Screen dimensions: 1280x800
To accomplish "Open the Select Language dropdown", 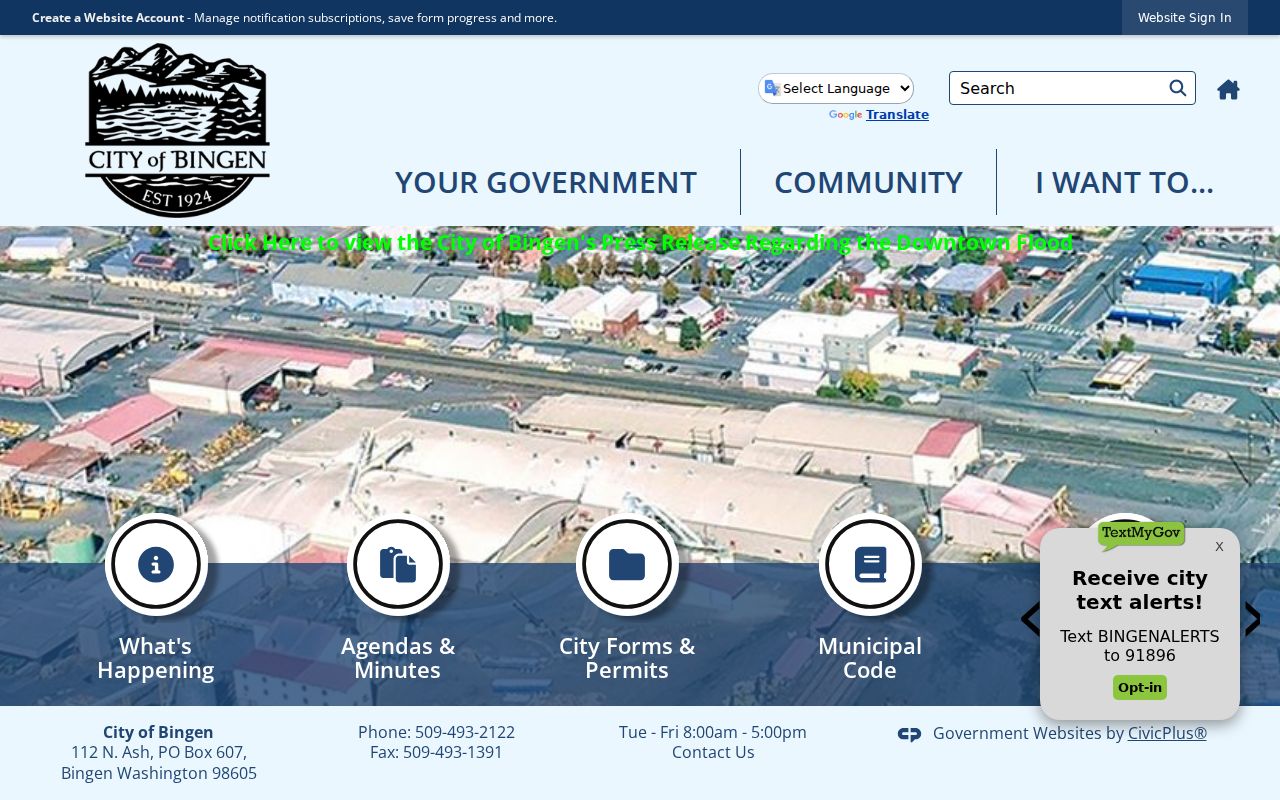I will [x=836, y=88].
